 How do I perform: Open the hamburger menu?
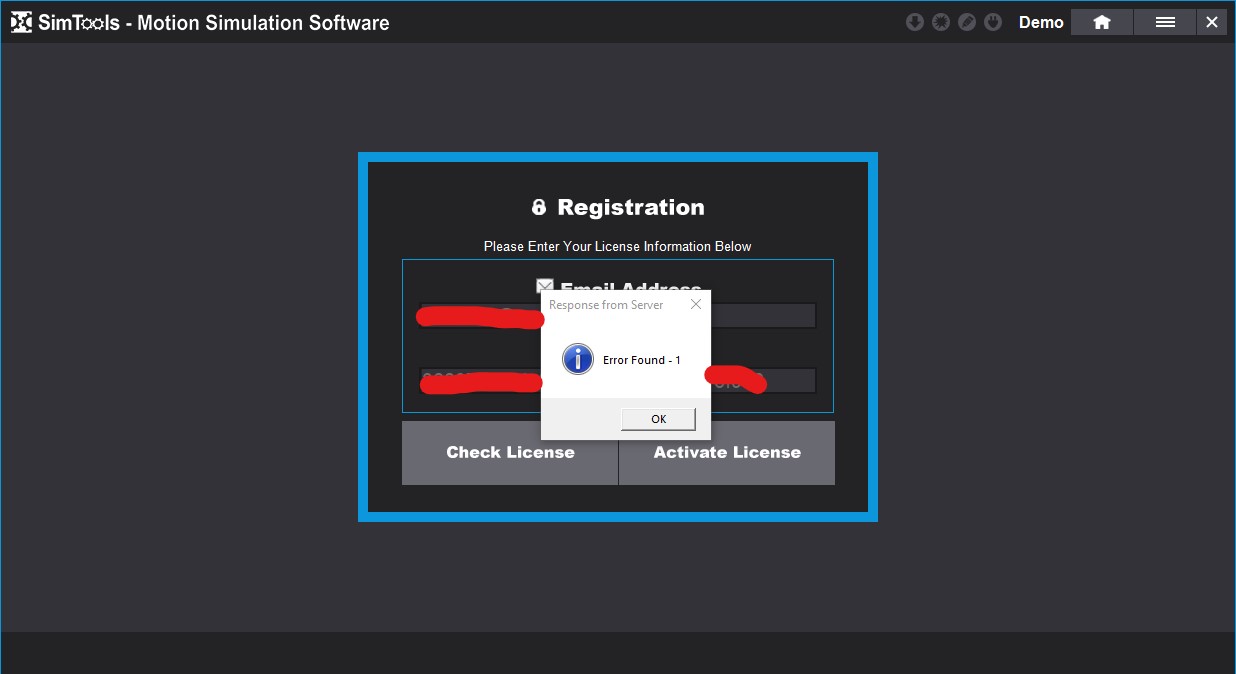(x=1165, y=22)
